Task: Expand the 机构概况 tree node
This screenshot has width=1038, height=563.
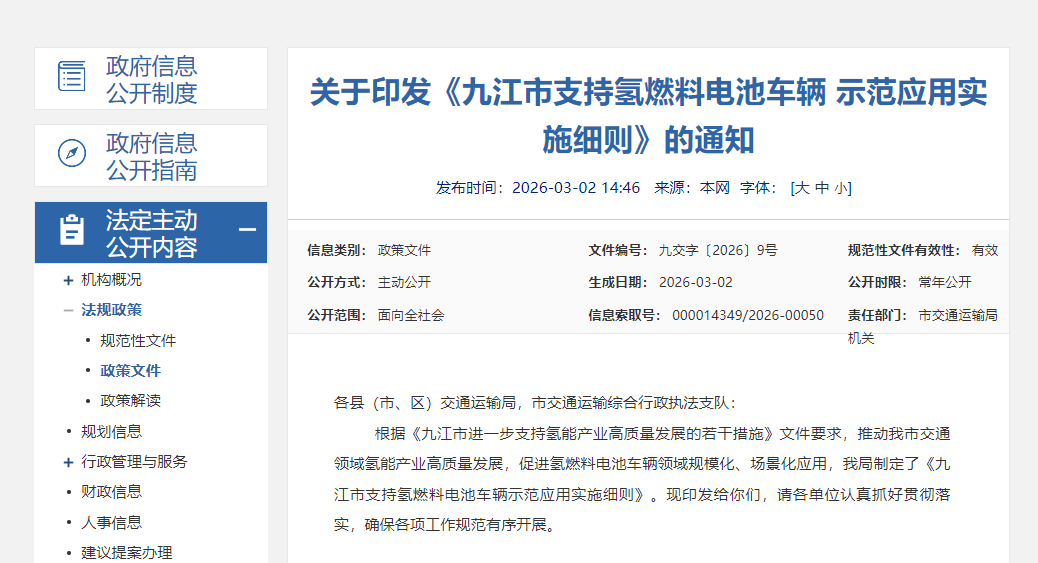Action: (68, 280)
